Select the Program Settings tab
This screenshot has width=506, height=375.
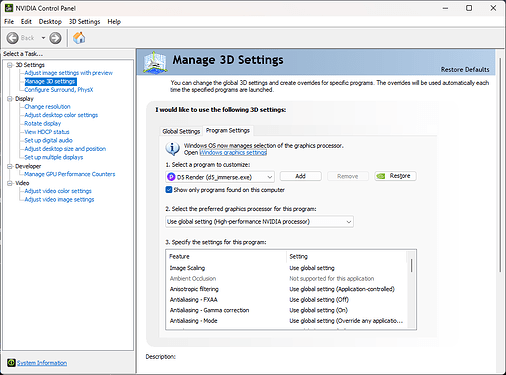(228, 130)
